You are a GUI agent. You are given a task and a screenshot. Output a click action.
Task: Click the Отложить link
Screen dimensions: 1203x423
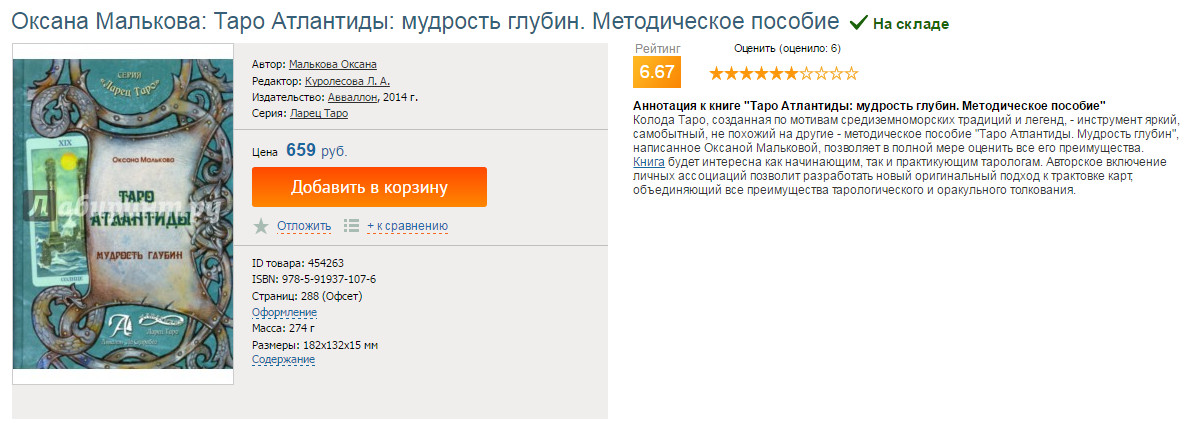pos(304,226)
